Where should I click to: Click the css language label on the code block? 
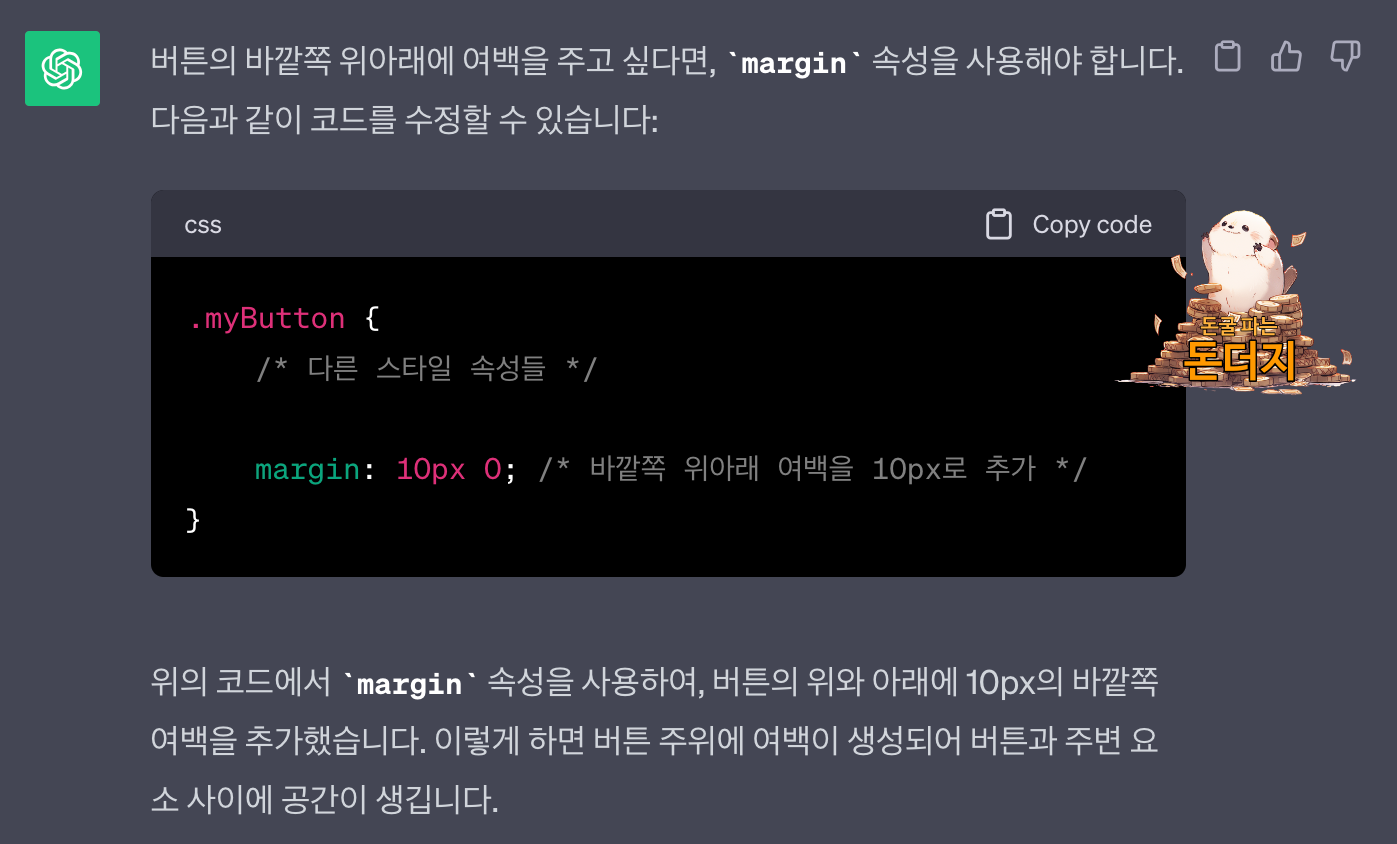202,224
